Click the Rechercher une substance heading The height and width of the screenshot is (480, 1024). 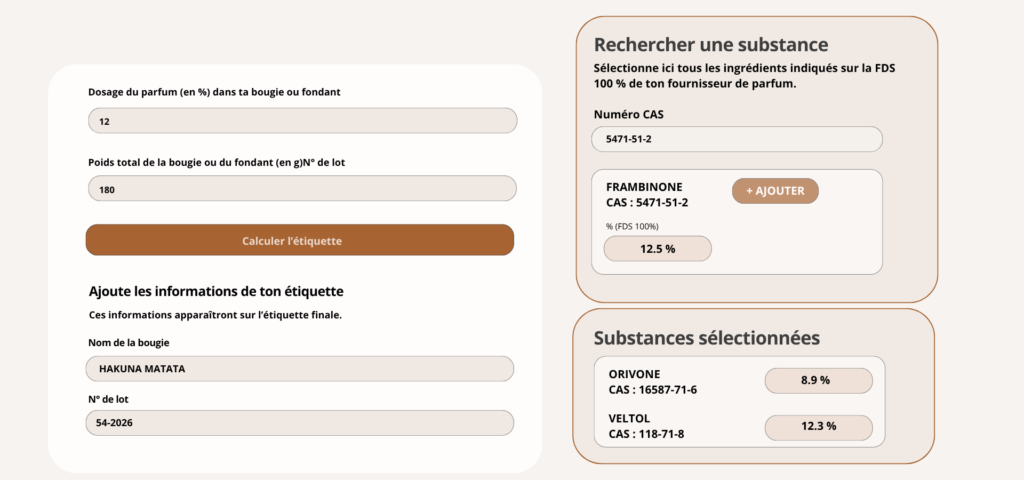[x=710, y=45]
